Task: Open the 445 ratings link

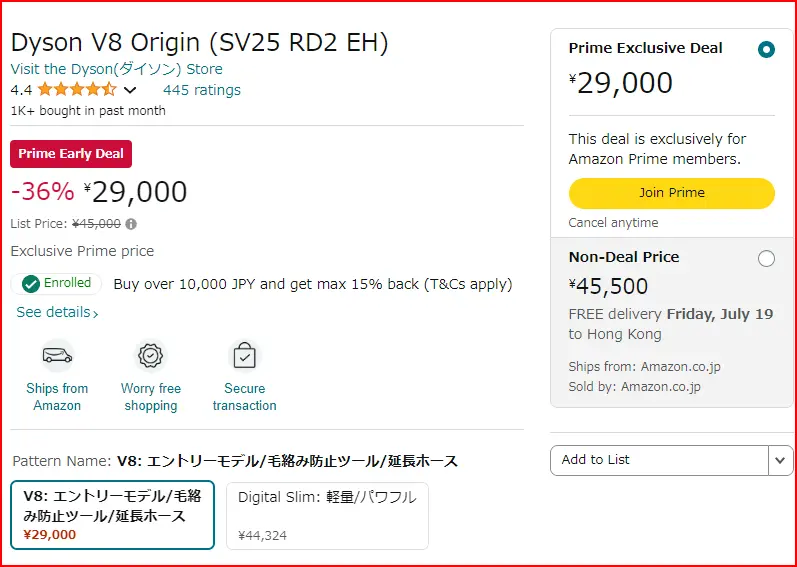Action: [202, 90]
